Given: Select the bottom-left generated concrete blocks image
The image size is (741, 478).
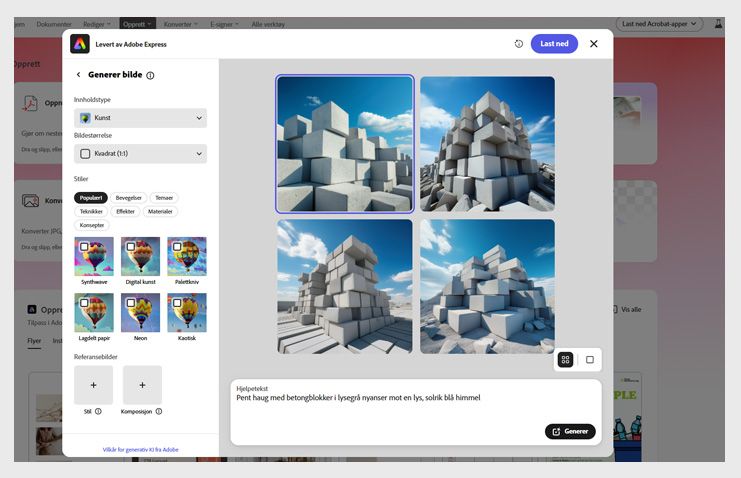Looking at the screenshot, I should pos(345,287).
